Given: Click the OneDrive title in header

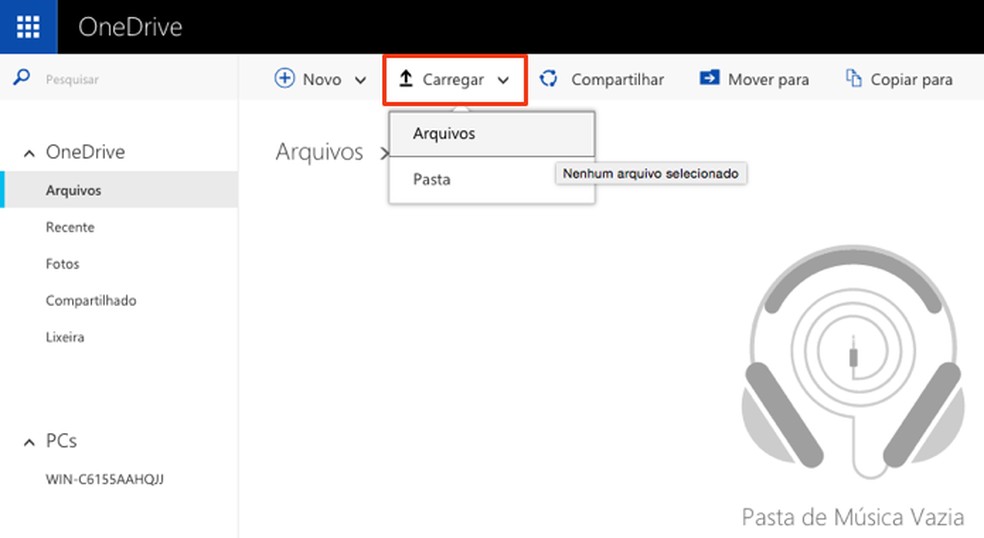Looking at the screenshot, I should tap(130, 27).
